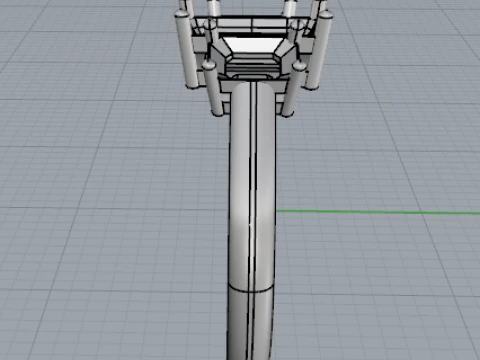Select the ring band's upper shank surface

click(x=252, y=187)
